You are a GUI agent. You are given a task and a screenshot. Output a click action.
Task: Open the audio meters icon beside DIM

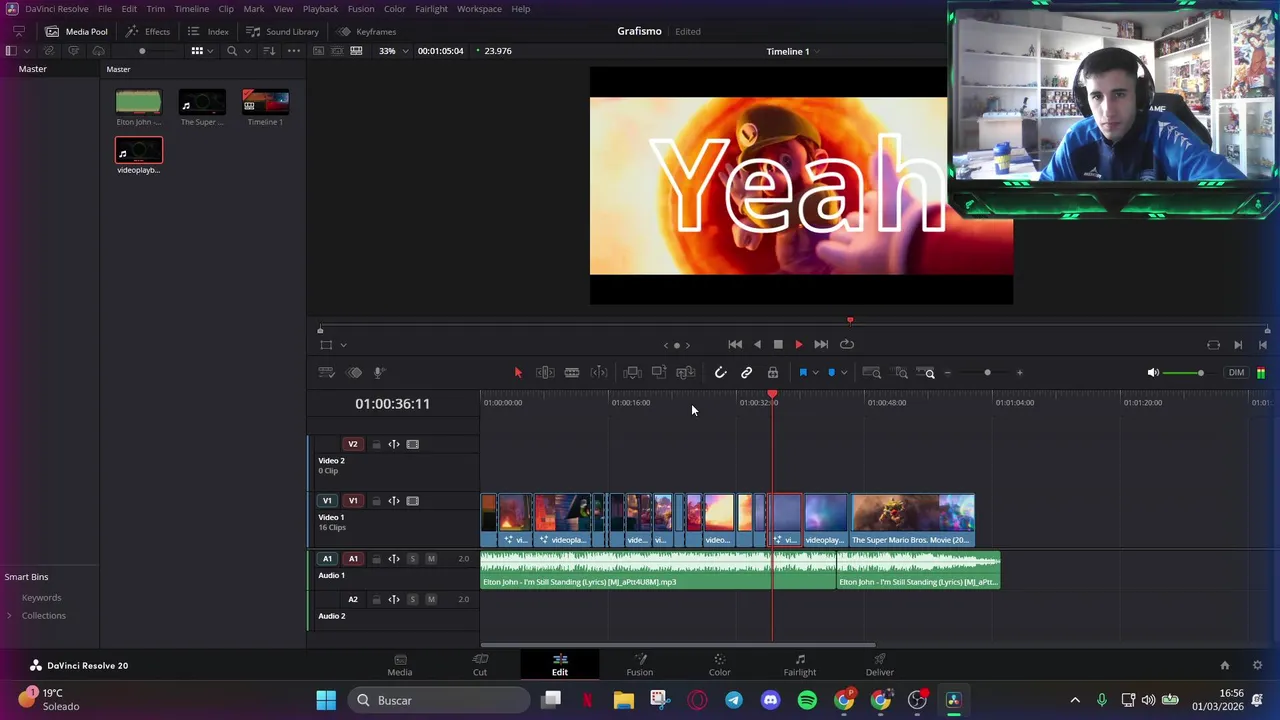click(1261, 373)
